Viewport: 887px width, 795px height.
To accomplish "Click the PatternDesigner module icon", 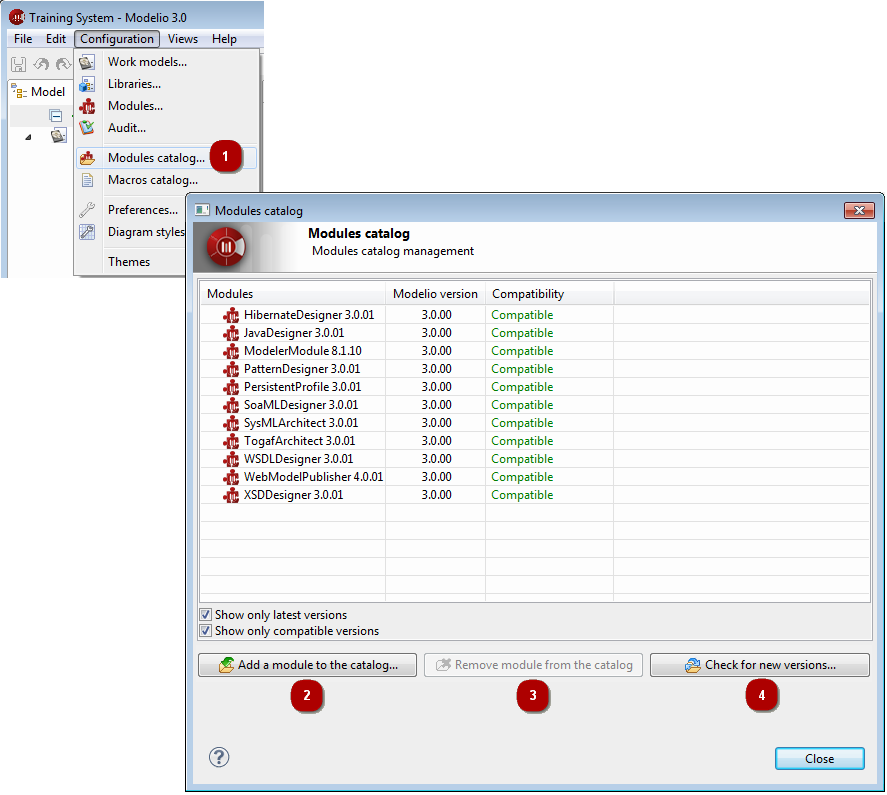I will pyautogui.click(x=231, y=369).
